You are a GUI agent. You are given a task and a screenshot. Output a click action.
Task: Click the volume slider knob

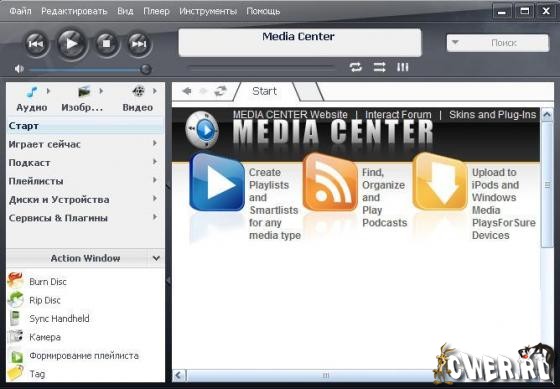tap(145, 69)
